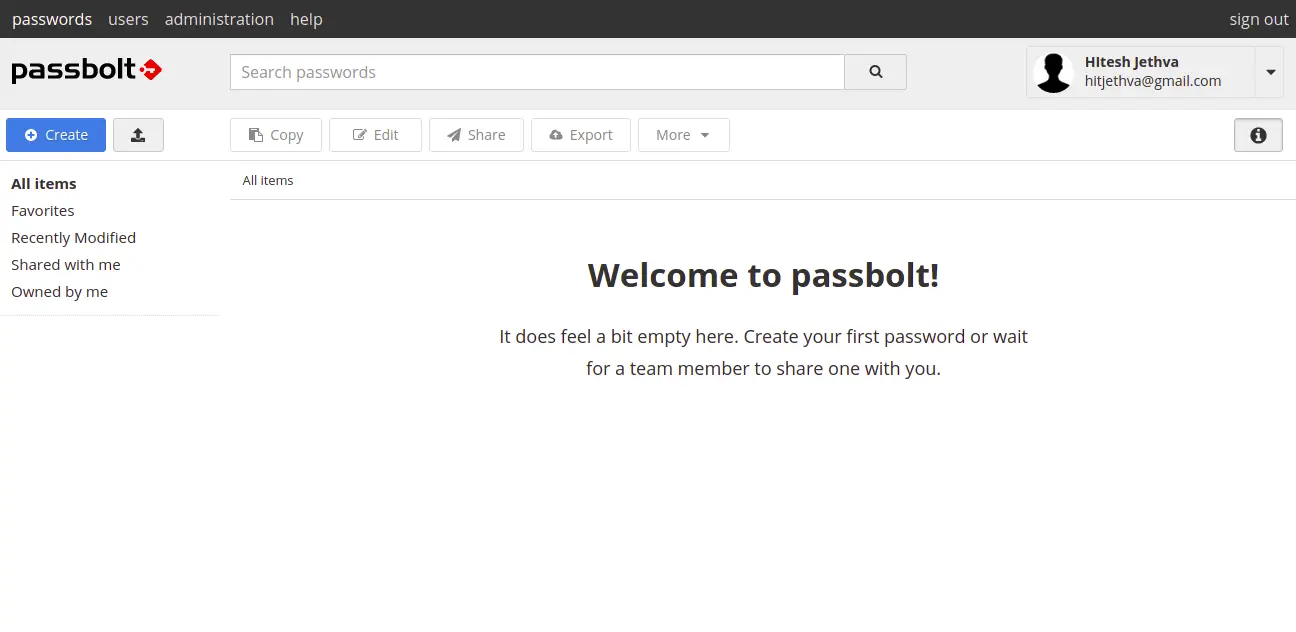This screenshot has height=632, width=1296.
Task: Expand the More dropdown menu
Action: (x=683, y=135)
